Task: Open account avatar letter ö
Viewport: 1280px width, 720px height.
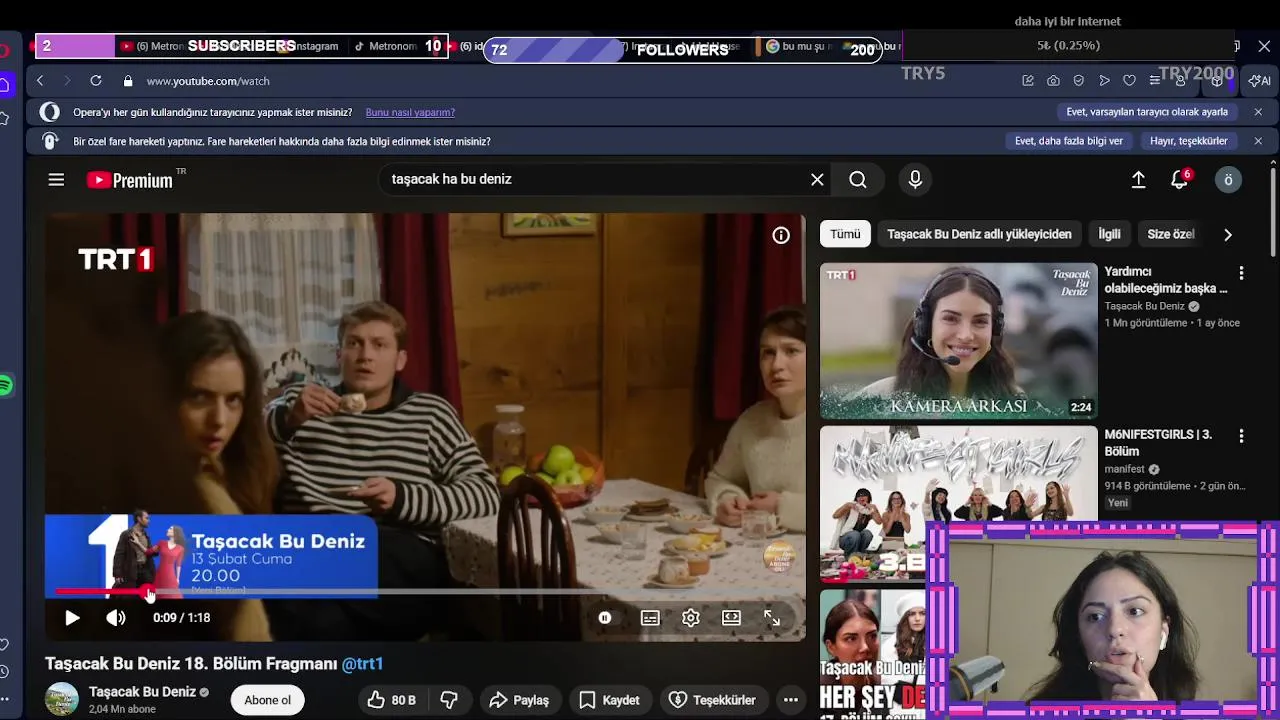Action: [x=1228, y=179]
